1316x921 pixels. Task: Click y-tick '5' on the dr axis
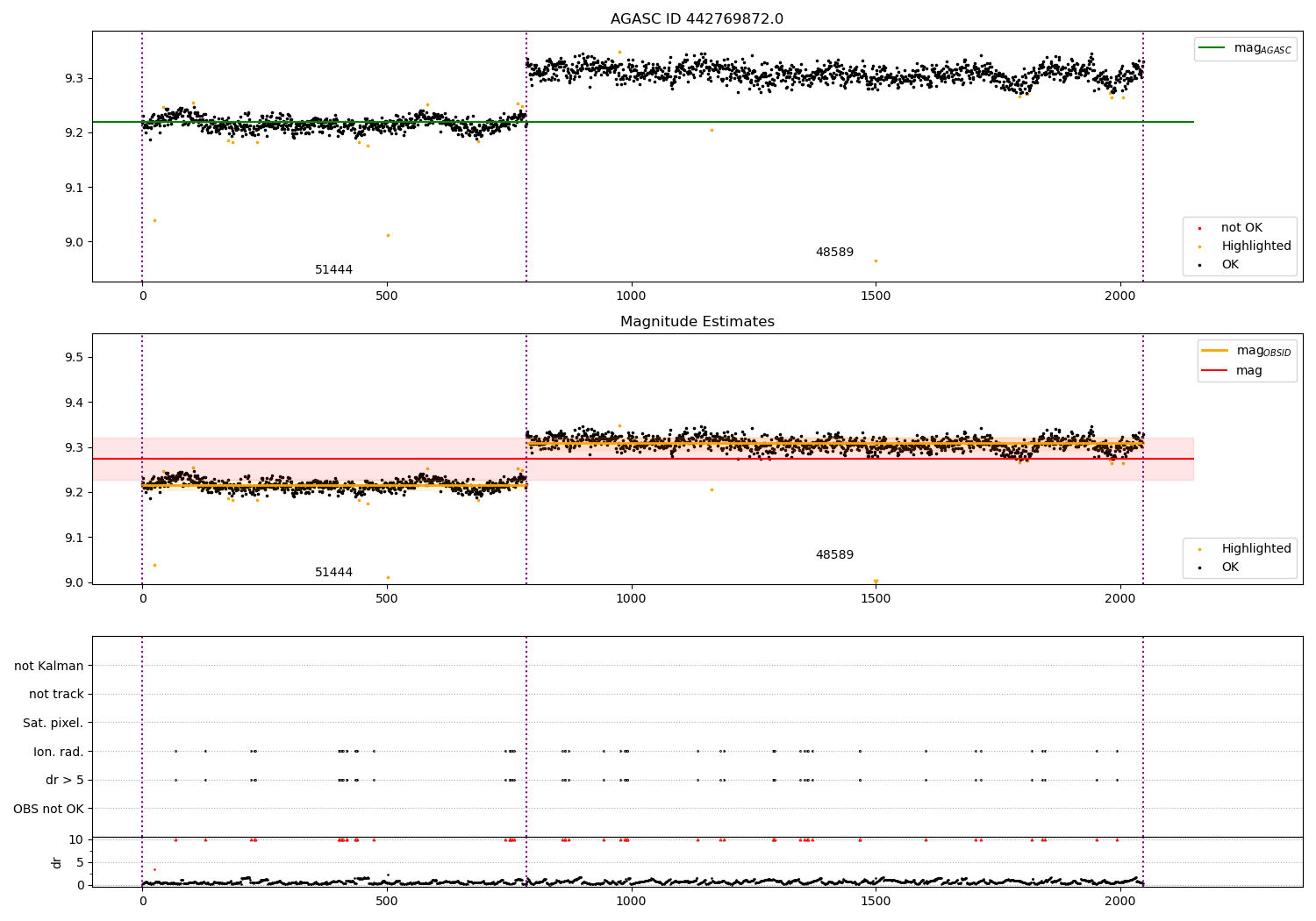click(80, 862)
